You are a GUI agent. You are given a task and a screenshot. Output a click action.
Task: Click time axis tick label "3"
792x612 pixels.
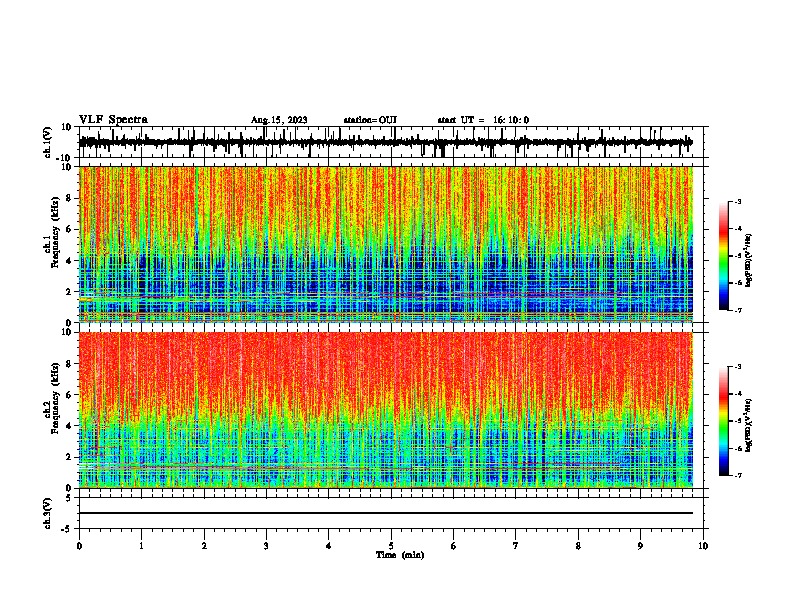266,546
